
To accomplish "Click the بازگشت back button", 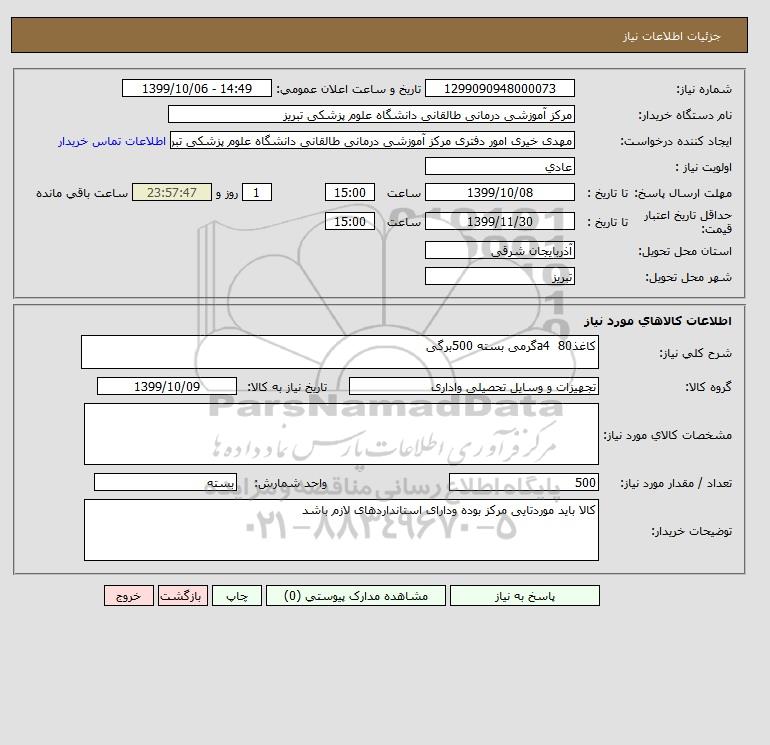I will pyautogui.click(x=183, y=596).
